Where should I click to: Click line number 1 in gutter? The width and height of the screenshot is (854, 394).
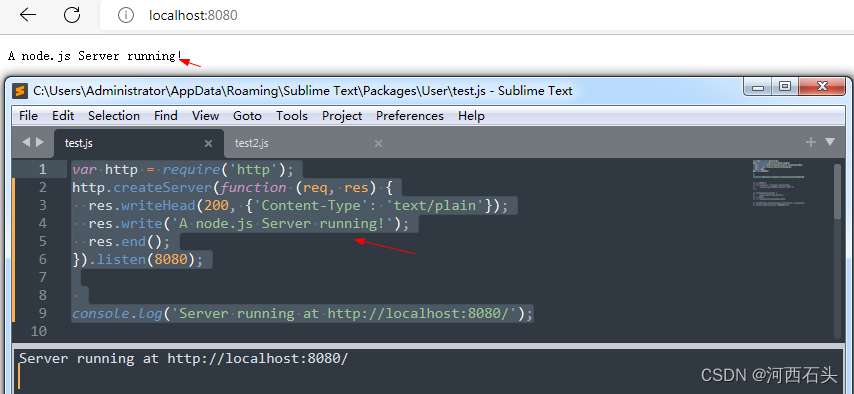click(x=42, y=169)
